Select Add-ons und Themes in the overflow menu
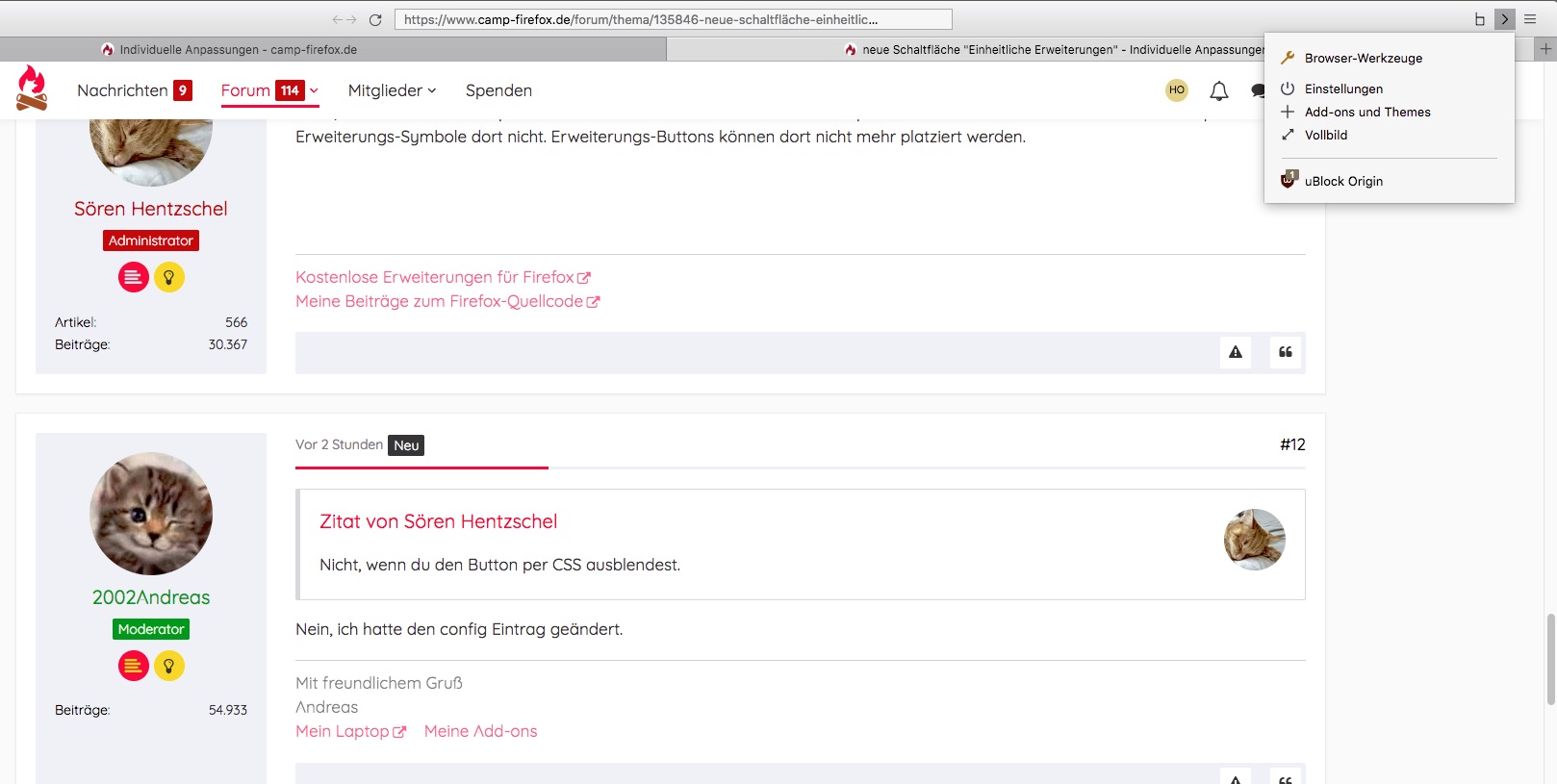The width and height of the screenshot is (1557, 784). coord(1390,112)
